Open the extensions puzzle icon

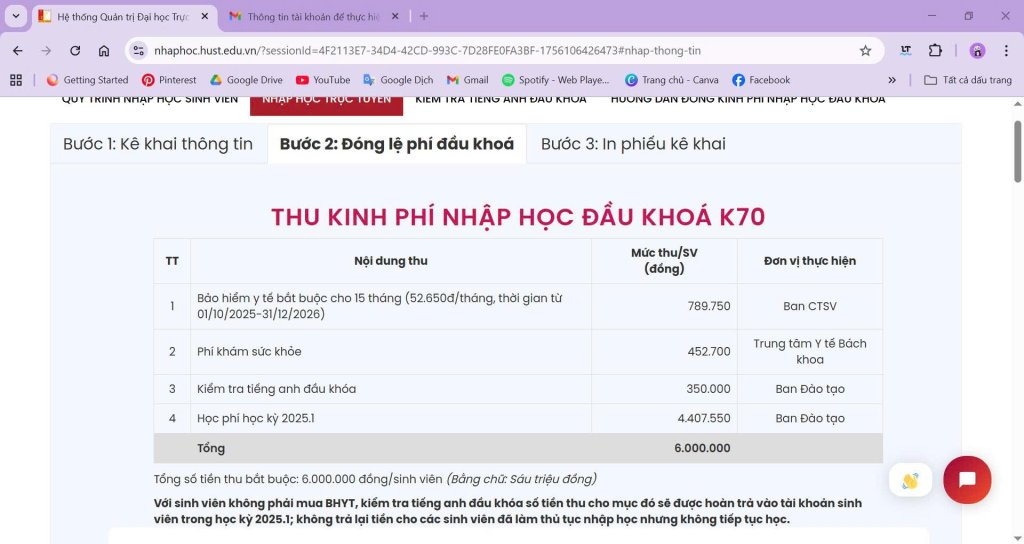[935, 50]
